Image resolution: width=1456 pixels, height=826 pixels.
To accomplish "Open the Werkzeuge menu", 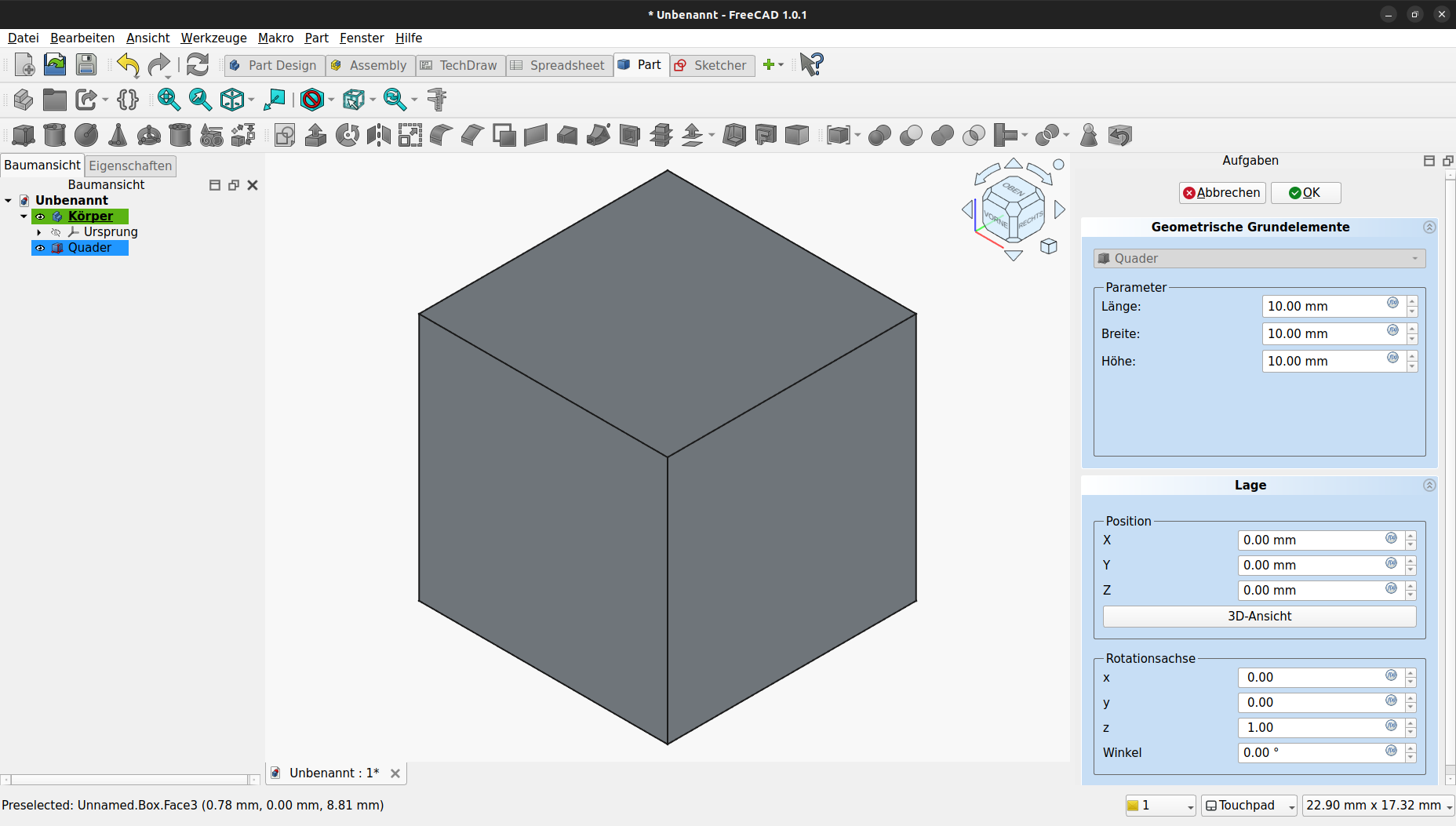I will (213, 38).
